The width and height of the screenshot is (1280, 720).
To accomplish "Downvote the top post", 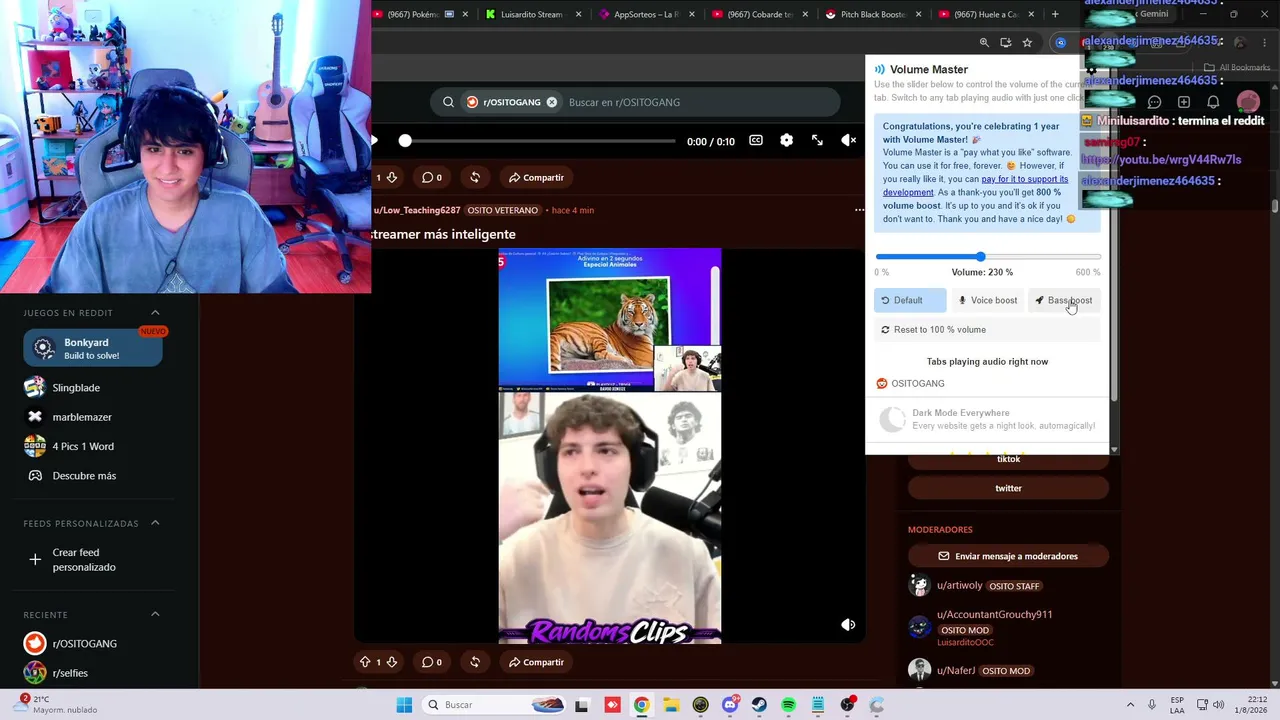I will (392, 178).
